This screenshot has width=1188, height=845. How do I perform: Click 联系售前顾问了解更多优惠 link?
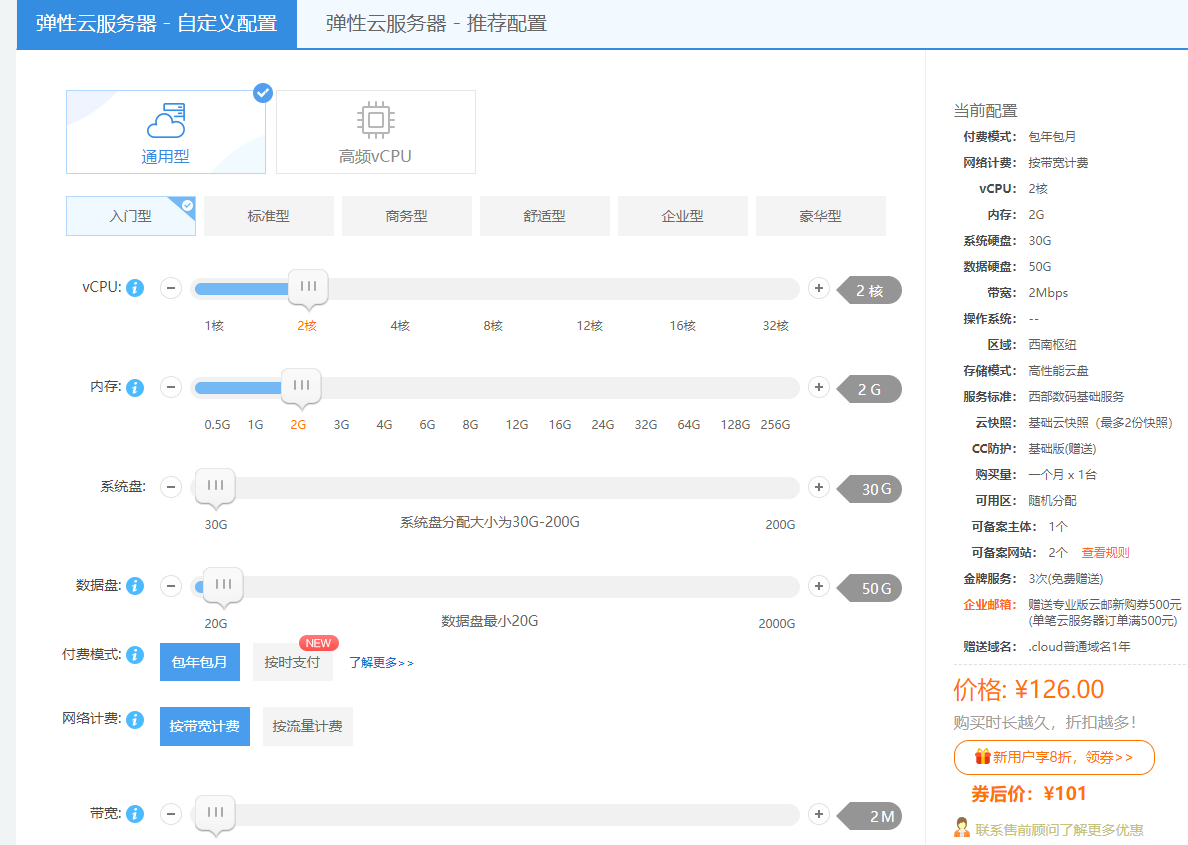(x=1059, y=830)
